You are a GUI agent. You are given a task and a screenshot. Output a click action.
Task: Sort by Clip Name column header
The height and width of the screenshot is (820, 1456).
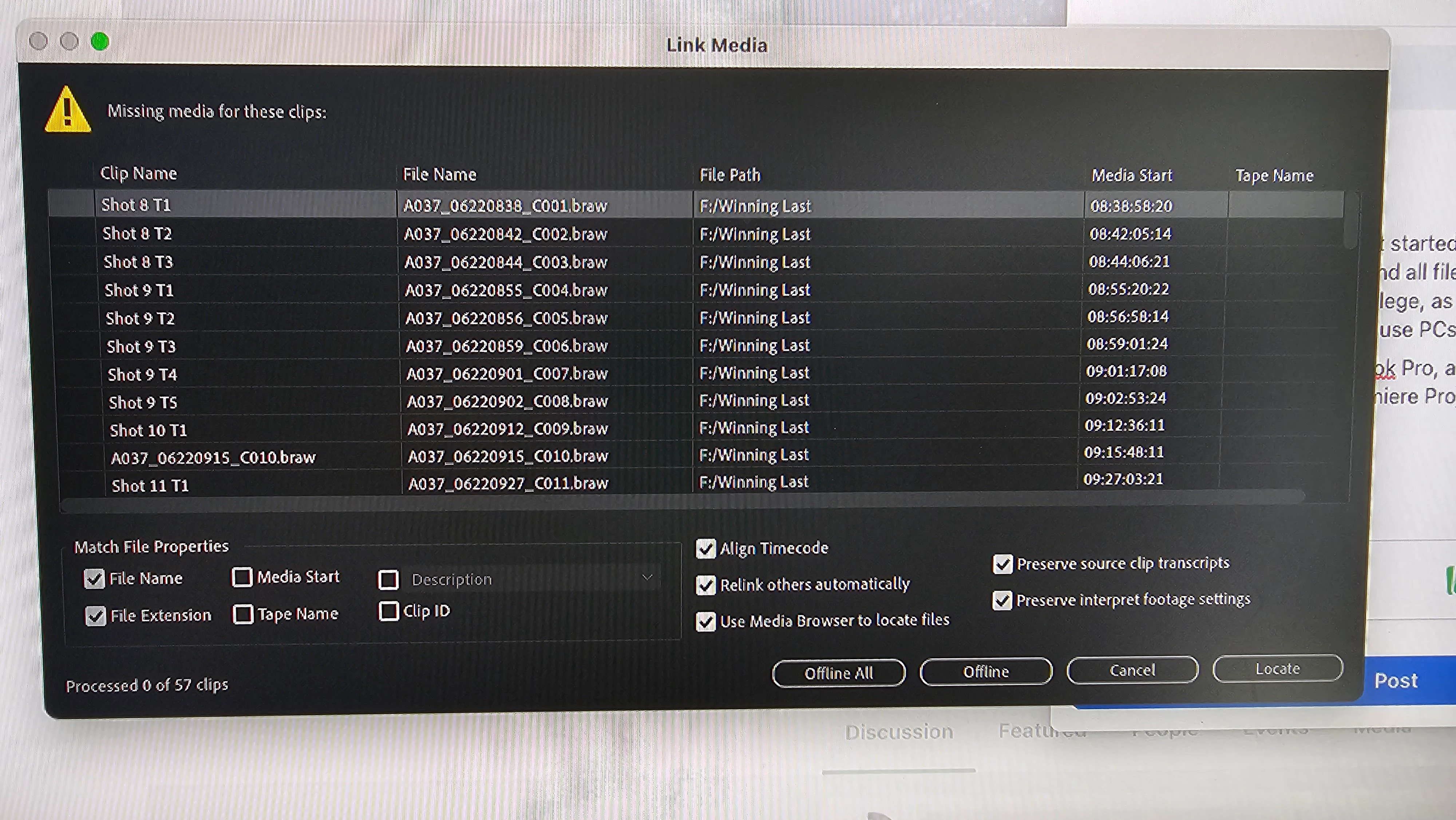point(138,174)
